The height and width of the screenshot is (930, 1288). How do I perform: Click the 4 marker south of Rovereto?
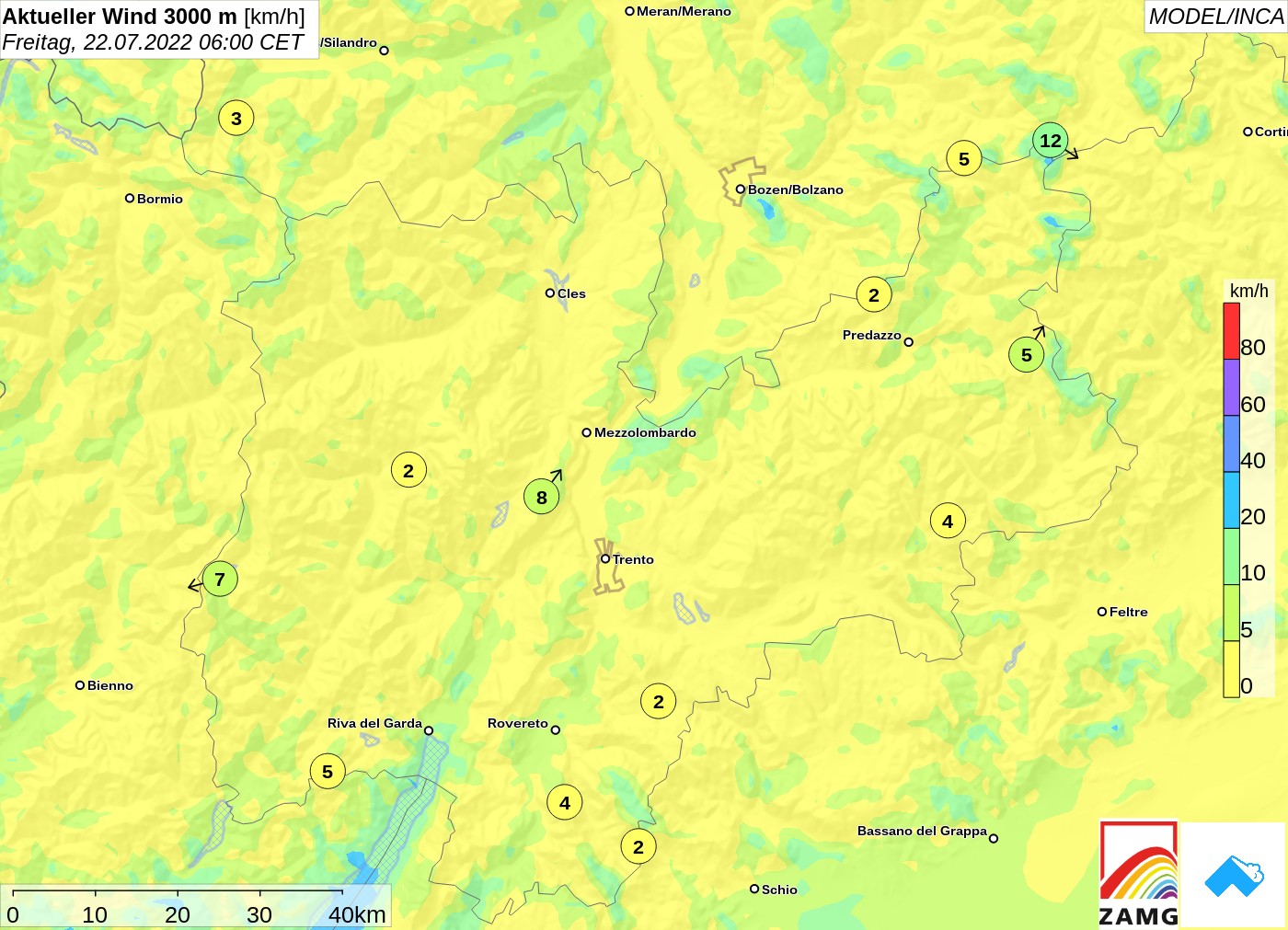tap(565, 802)
